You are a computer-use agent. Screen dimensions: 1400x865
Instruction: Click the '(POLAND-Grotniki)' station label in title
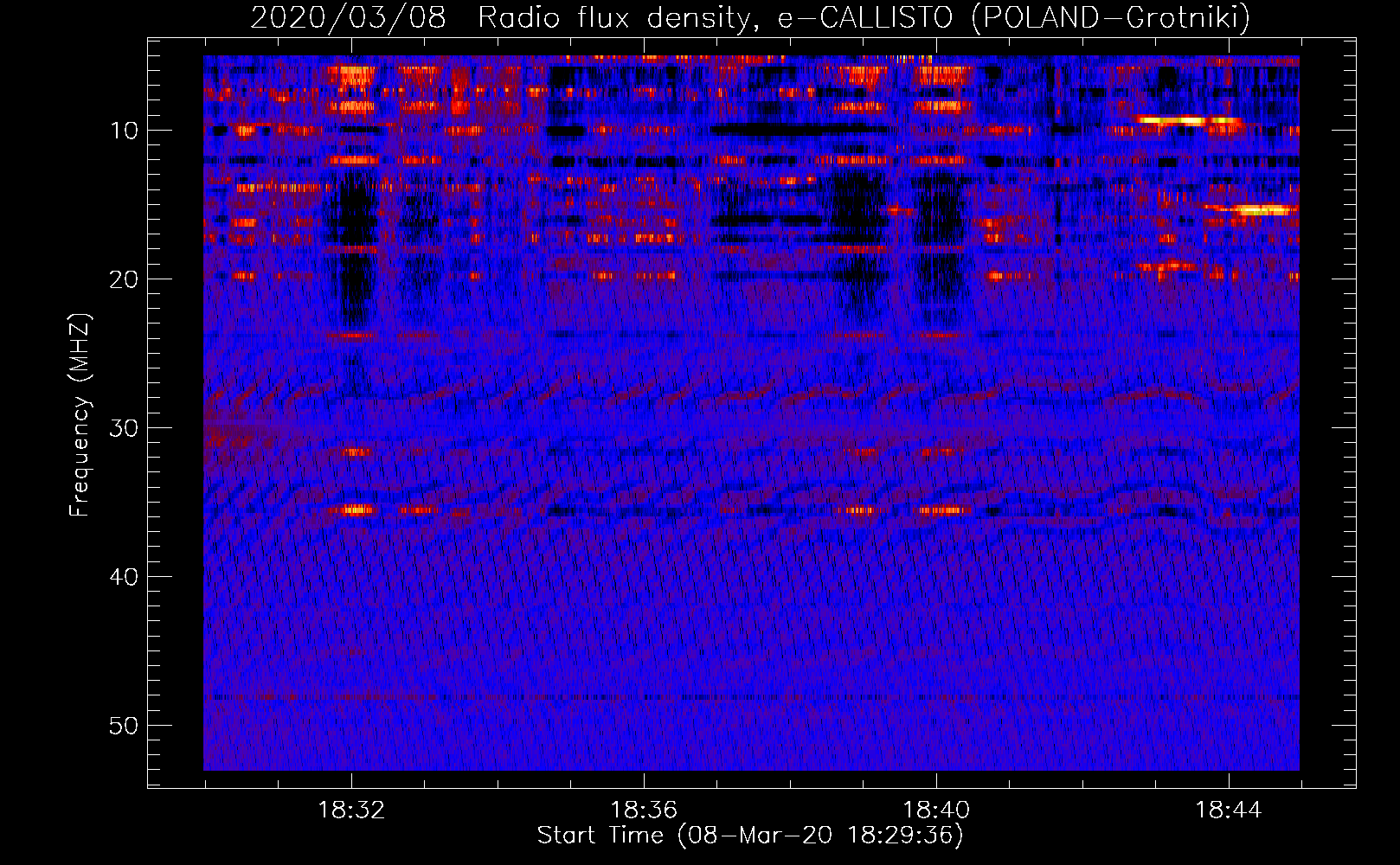coord(1112,17)
